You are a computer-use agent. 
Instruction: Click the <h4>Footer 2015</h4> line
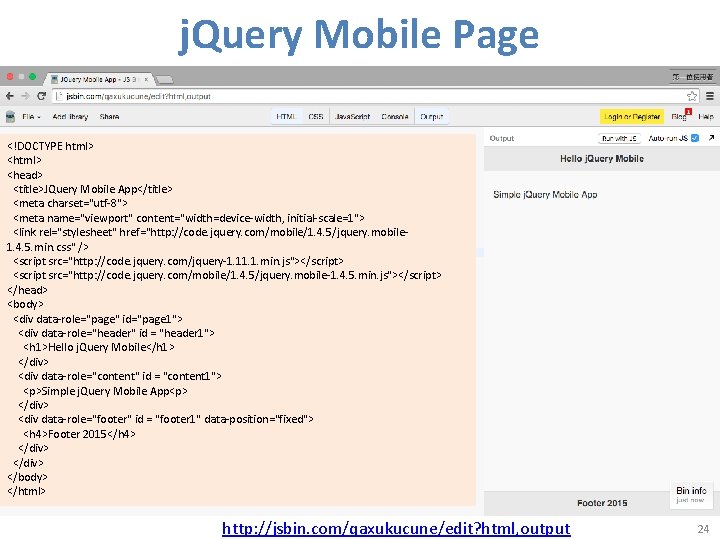[79, 434]
